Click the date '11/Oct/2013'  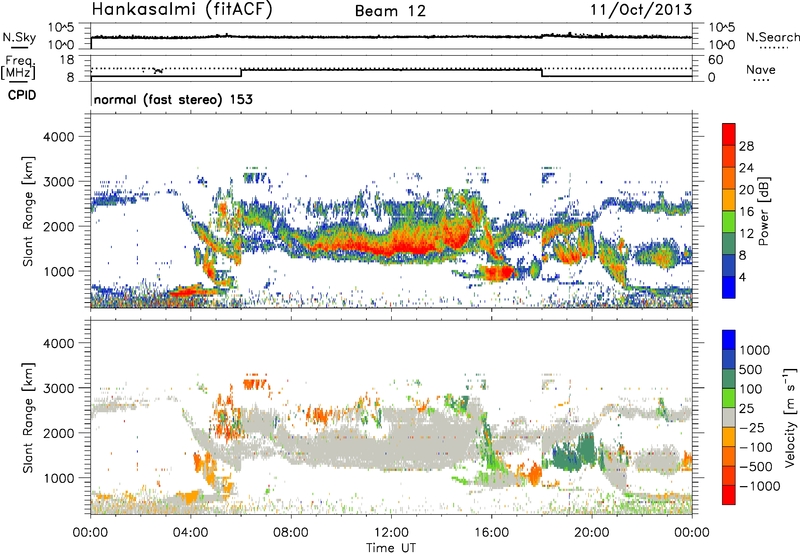pyautogui.click(x=641, y=9)
